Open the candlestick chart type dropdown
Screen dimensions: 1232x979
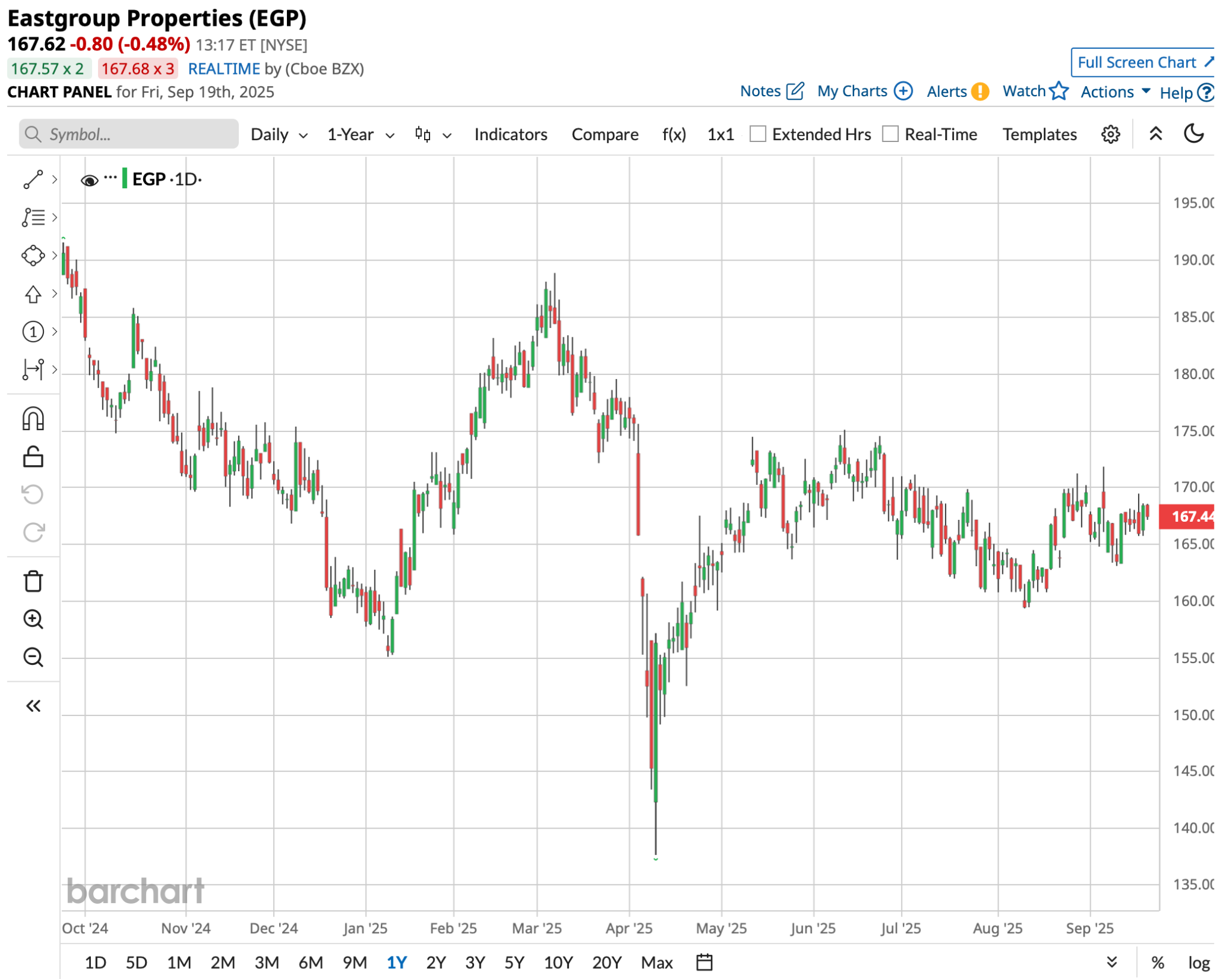[433, 134]
